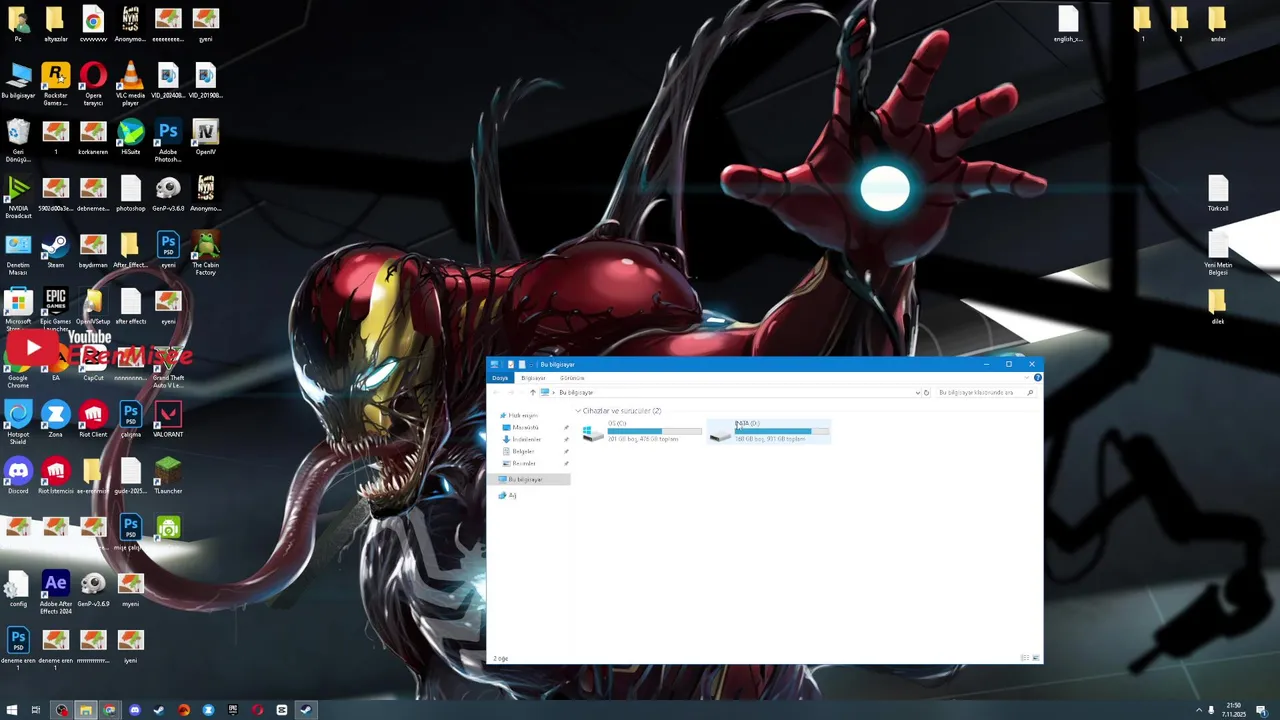The image size is (1280, 720).
Task: Select the Hotspot Shield desktop icon
Action: coord(18,423)
